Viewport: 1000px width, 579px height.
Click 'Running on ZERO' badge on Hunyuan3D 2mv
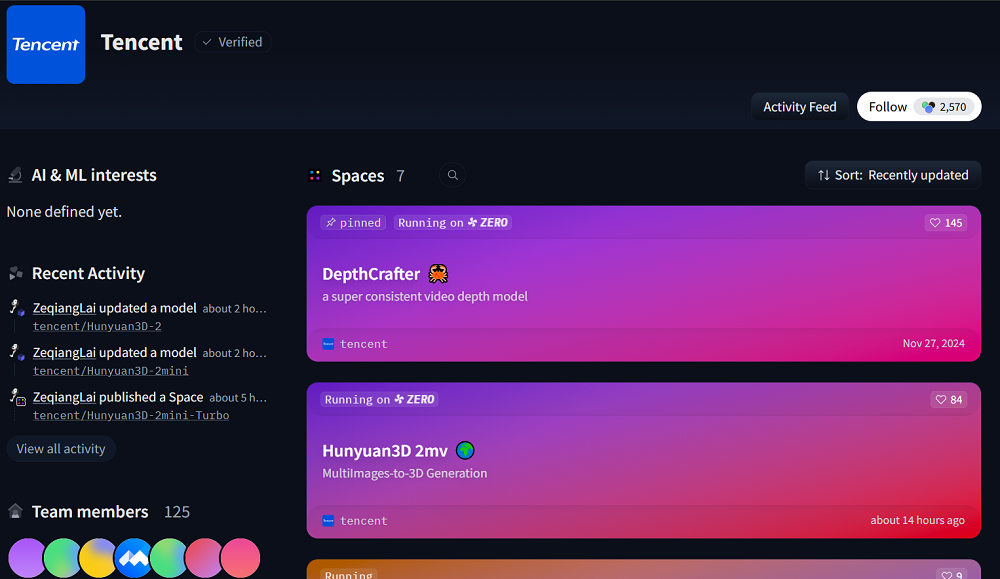[379, 400]
